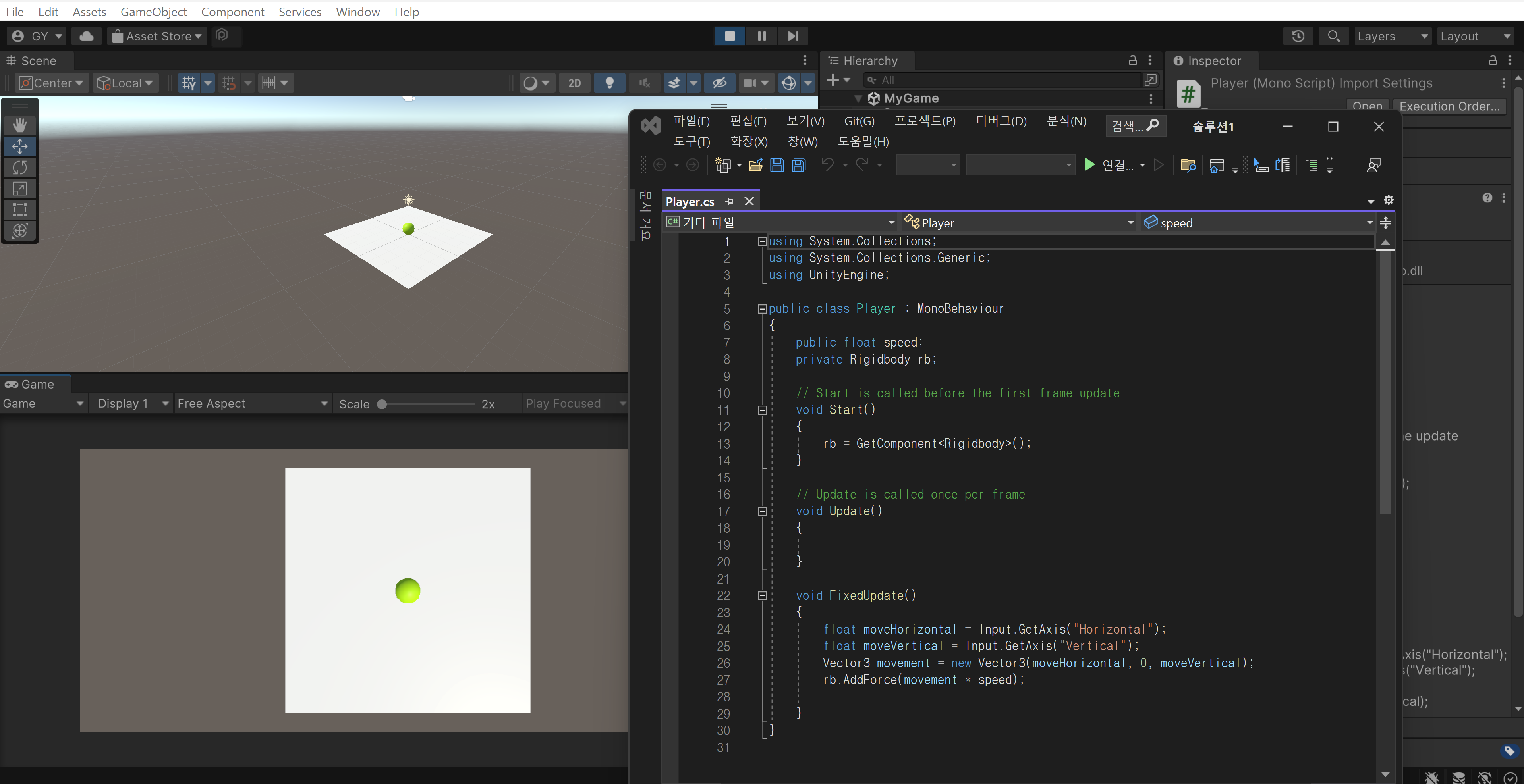
Task: Step one frame forward
Action: pos(793,36)
